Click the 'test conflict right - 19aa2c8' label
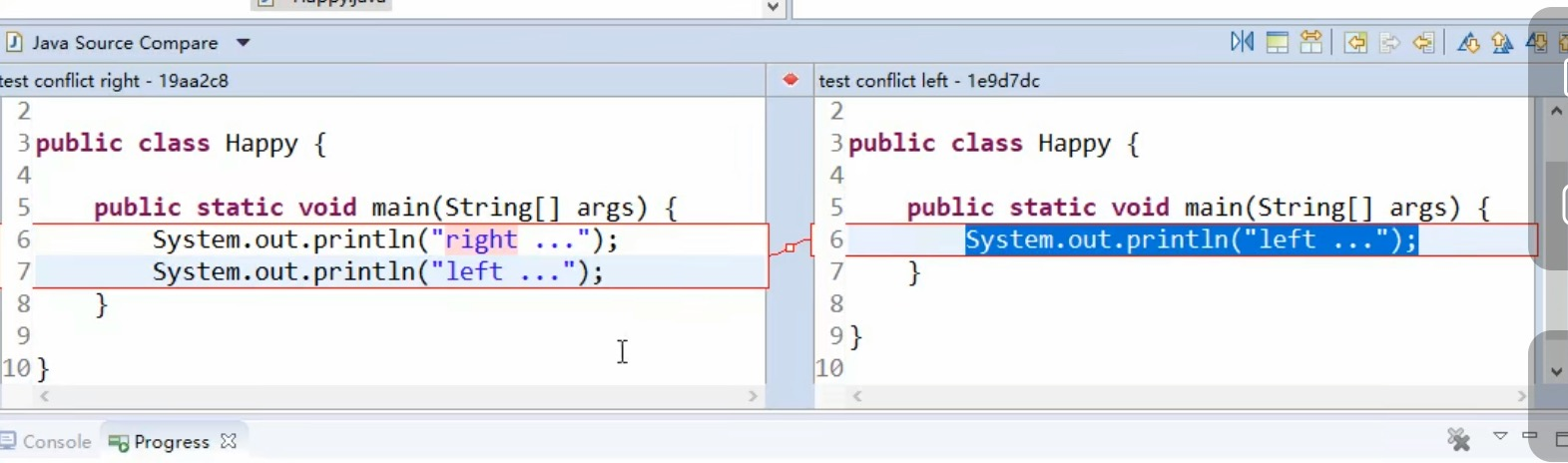1568x463 pixels. click(114, 81)
